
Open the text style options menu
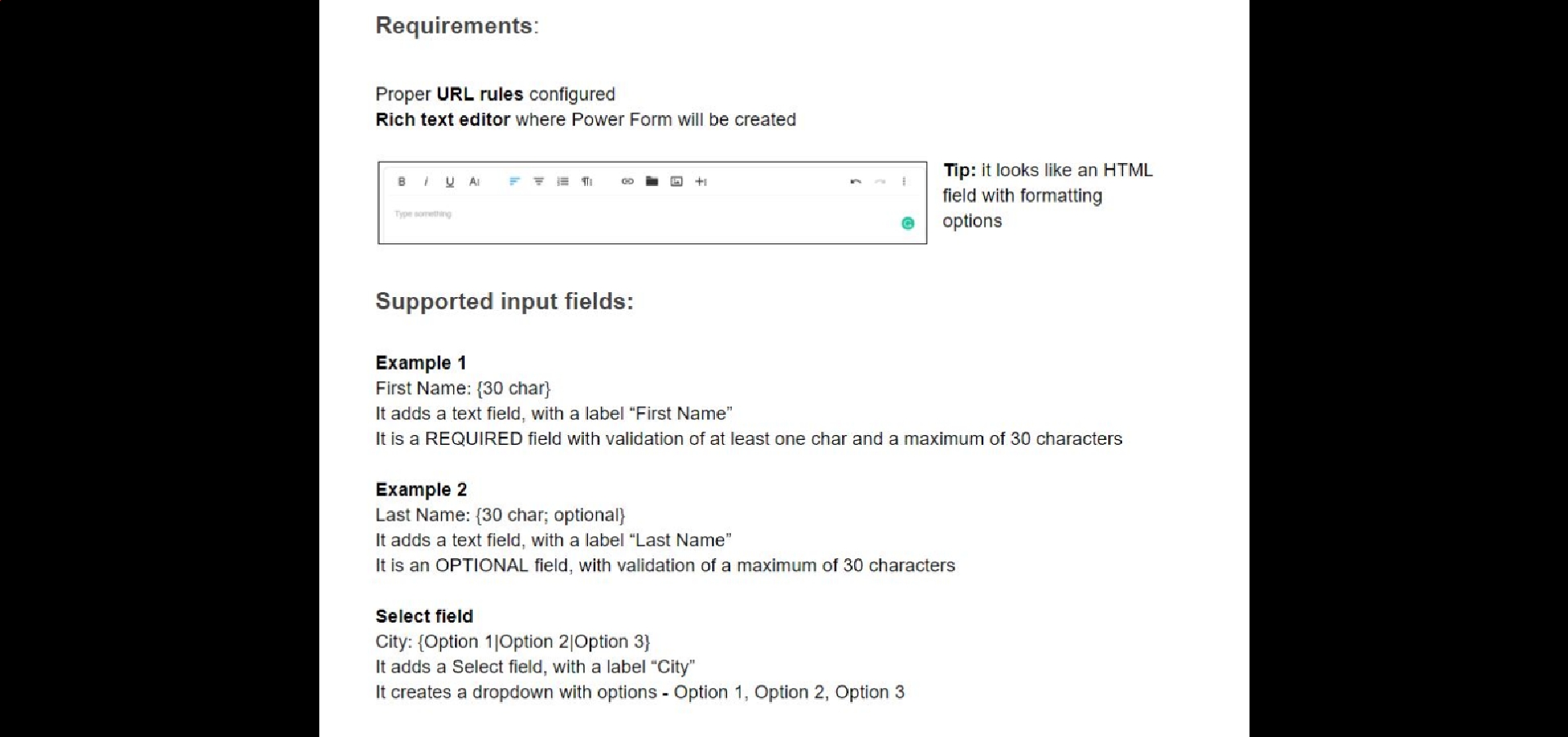(x=474, y=182)
